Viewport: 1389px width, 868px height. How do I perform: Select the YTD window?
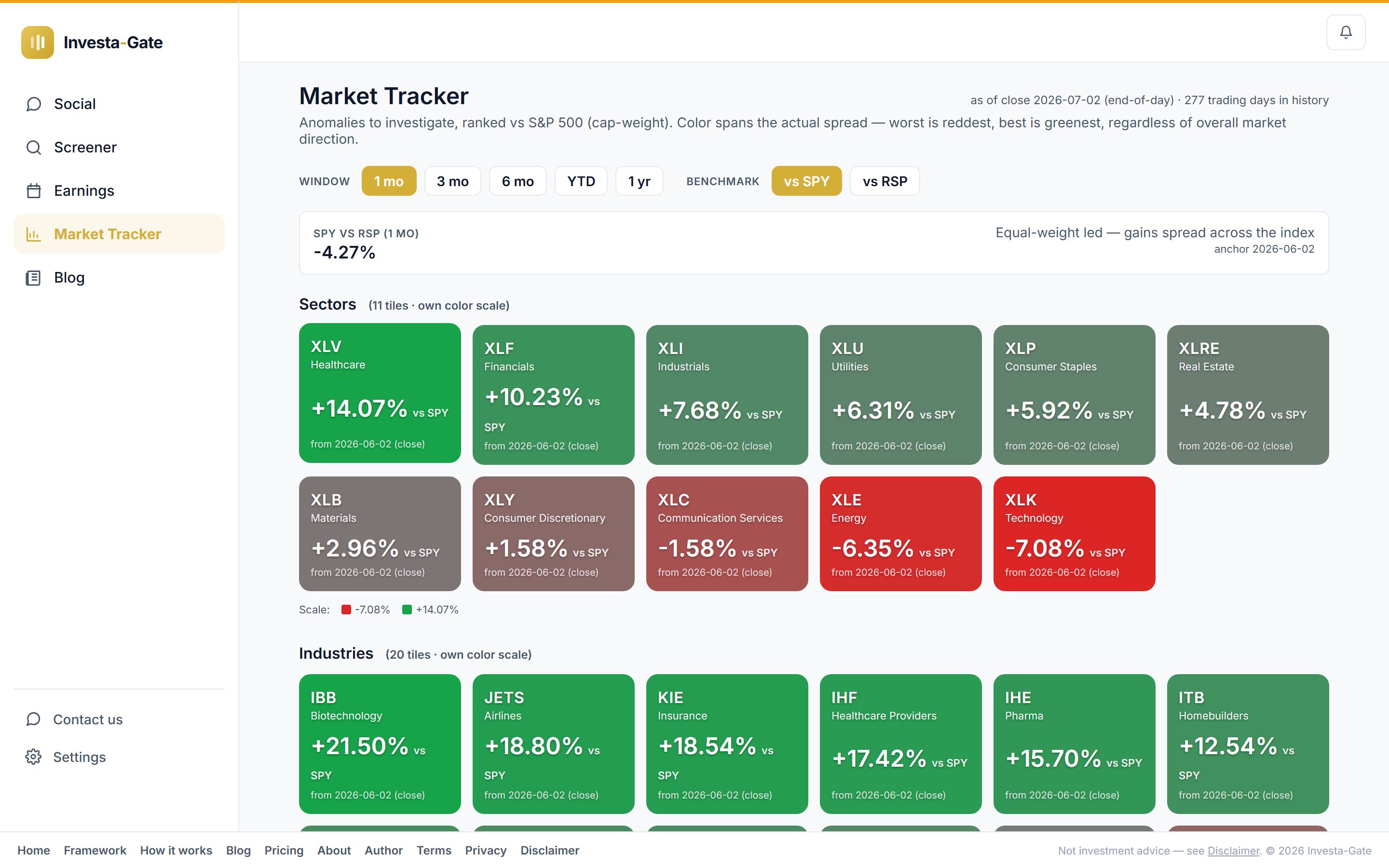click(581, 181)
